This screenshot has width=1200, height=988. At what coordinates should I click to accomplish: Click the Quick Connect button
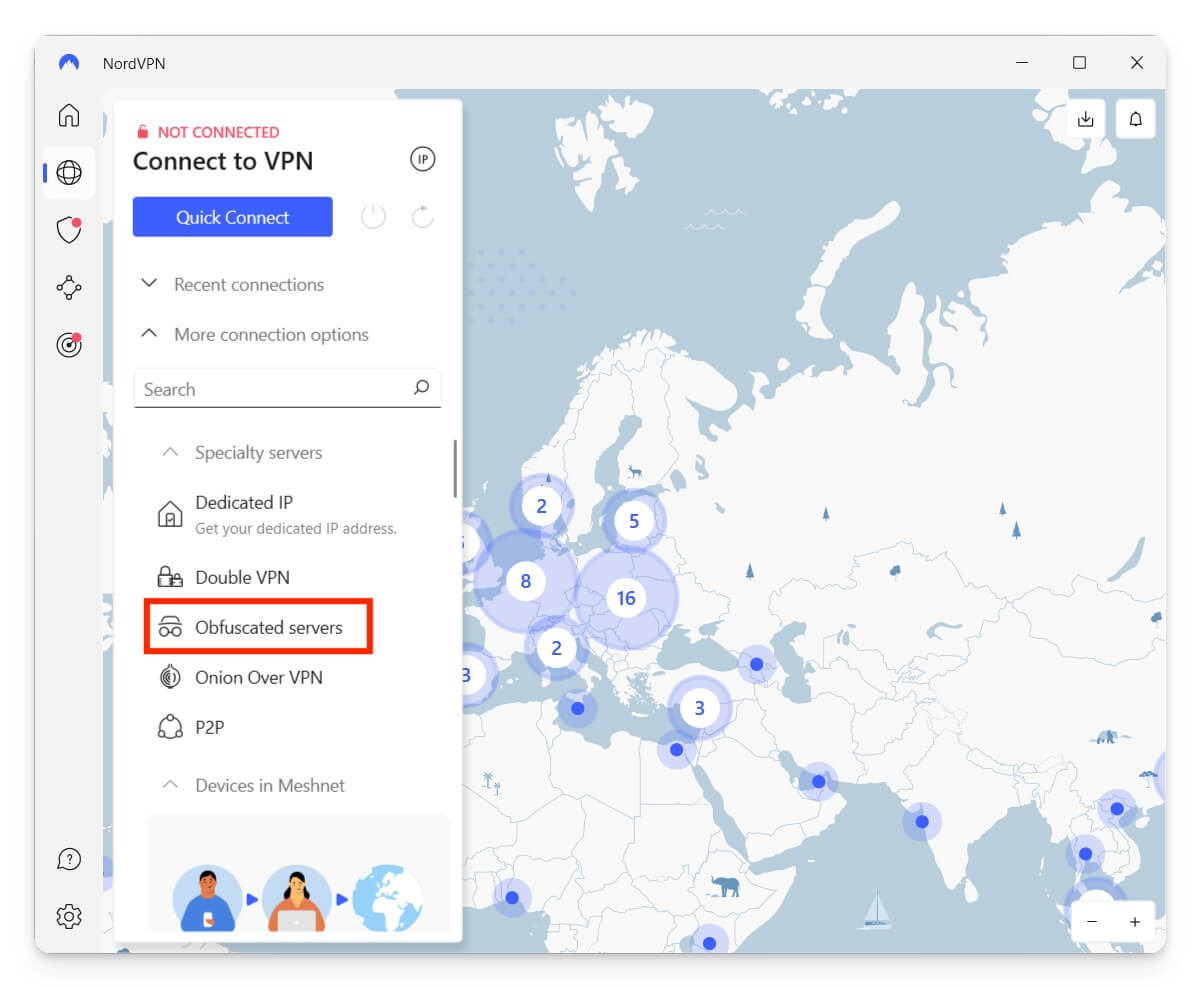pos(233,217)
